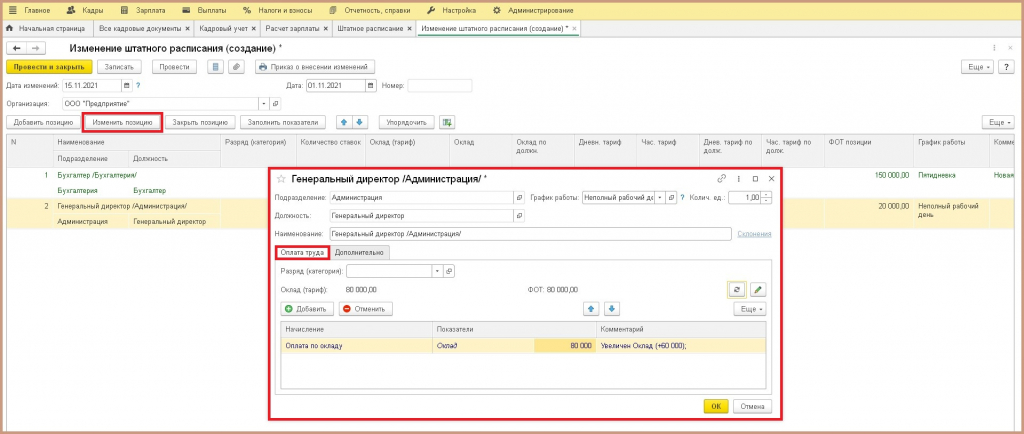
Task: Open the Зарплата menu section
Action: tap(143, 10)
